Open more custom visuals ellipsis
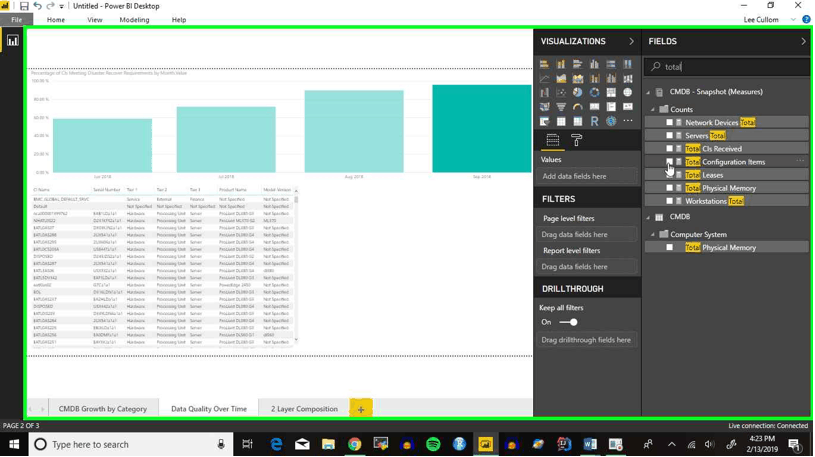Image resolution: width=815 pixels, height=457 pixels. pos(628,121)
